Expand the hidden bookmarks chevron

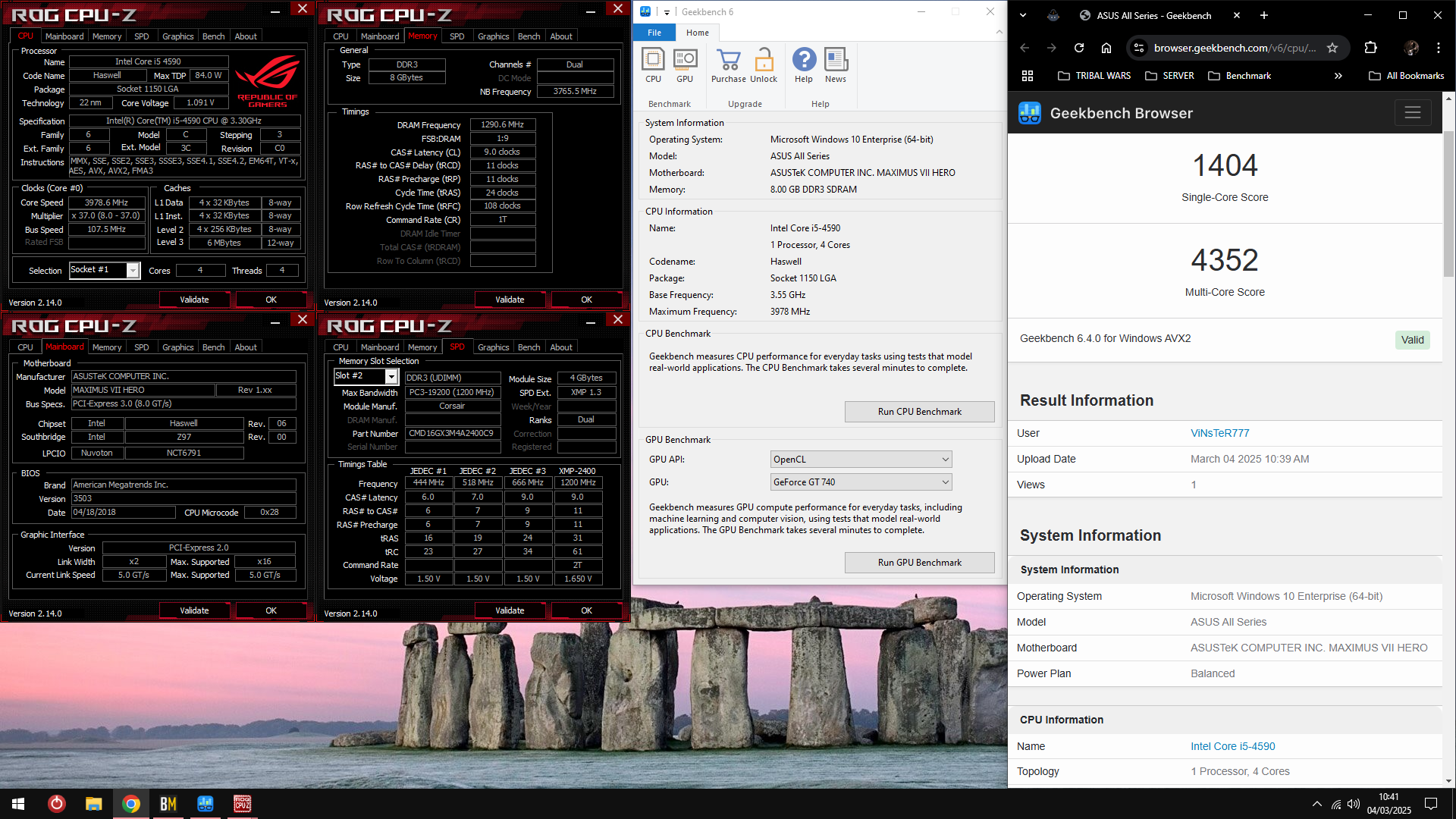tap(1338, 76)
